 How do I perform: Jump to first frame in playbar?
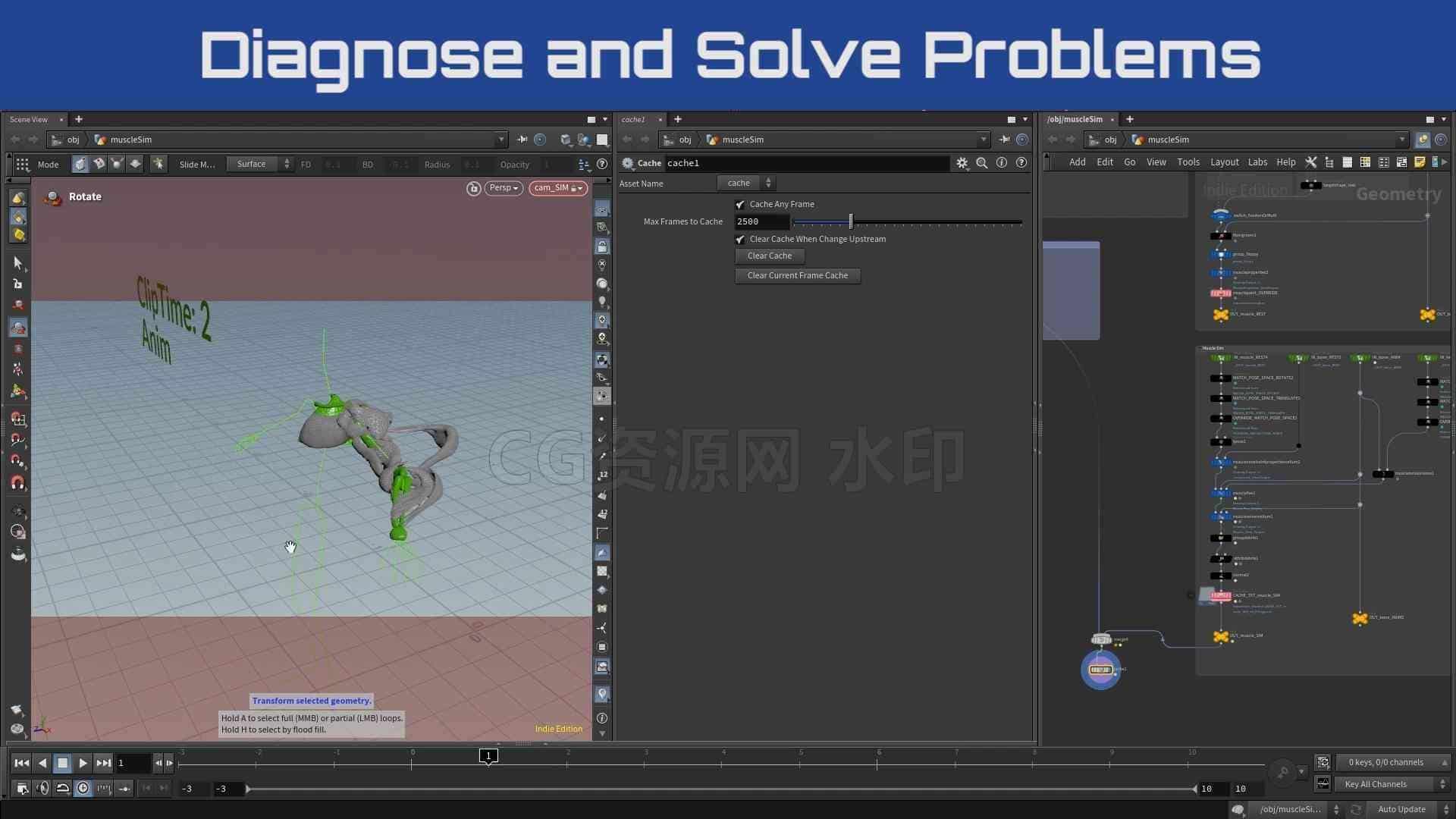21,763
